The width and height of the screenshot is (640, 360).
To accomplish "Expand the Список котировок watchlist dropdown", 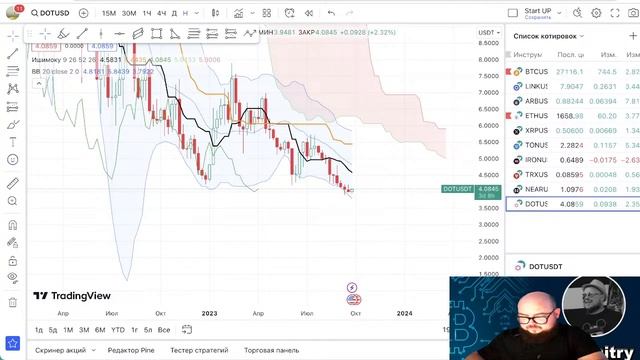I will tap(582, 36).
